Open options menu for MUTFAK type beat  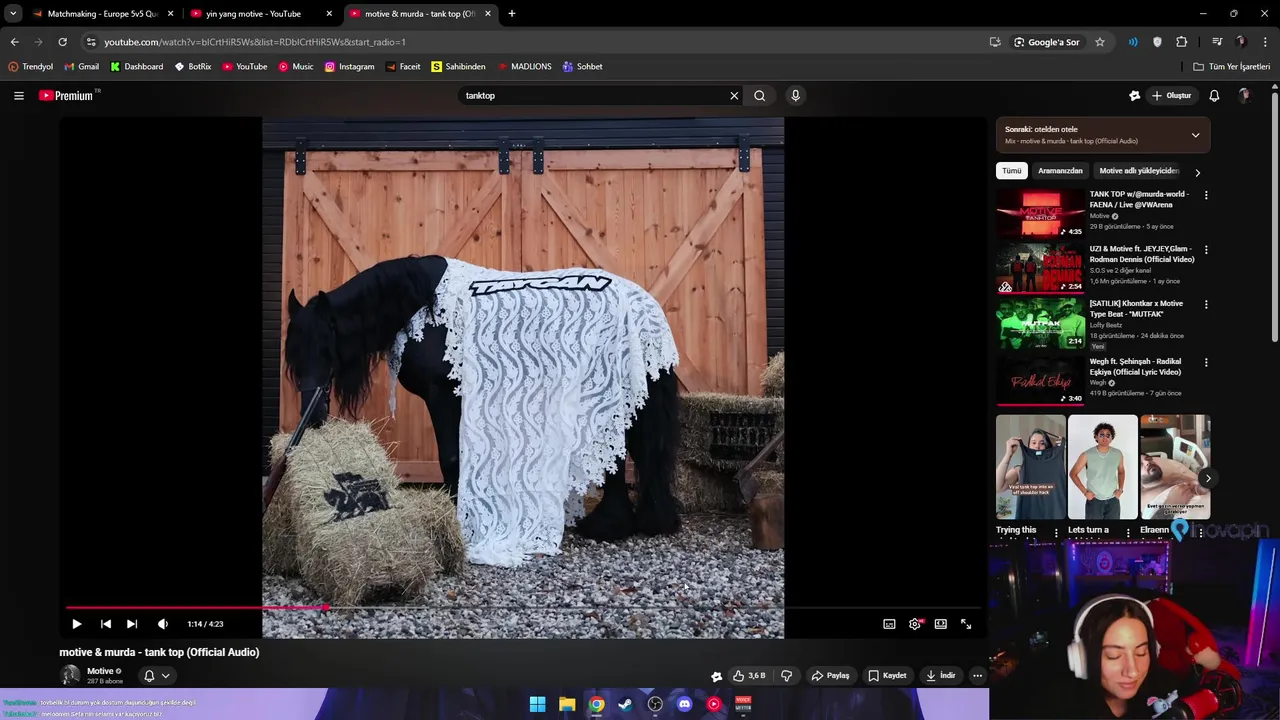(x=1206, y=305)
